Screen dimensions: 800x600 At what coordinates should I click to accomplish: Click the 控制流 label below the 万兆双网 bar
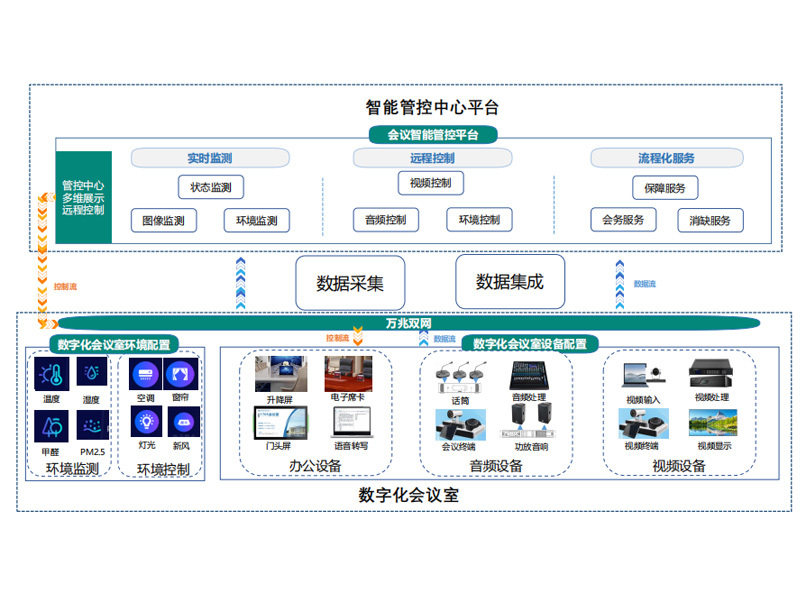[337, 338]
